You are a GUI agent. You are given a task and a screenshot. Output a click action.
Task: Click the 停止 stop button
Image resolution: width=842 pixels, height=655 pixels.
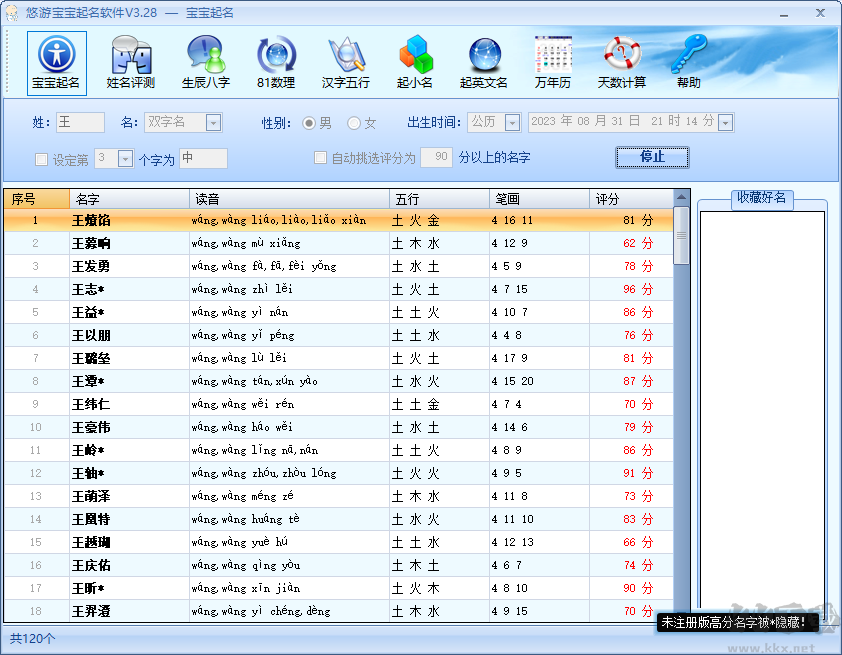652,158
